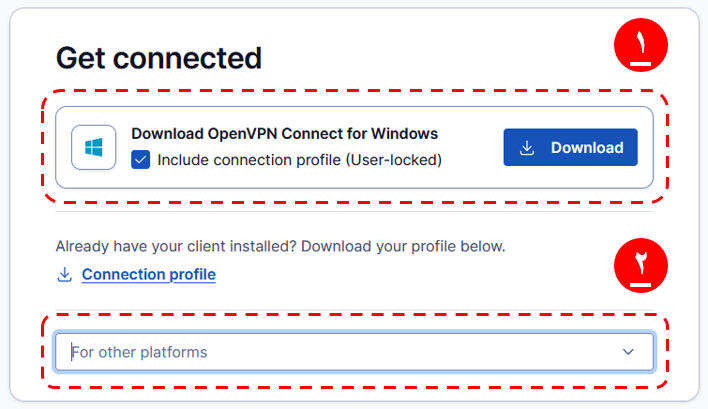Click the download arrow icon in the blue button
Viewport: 708px width, 409px height.
528,148
